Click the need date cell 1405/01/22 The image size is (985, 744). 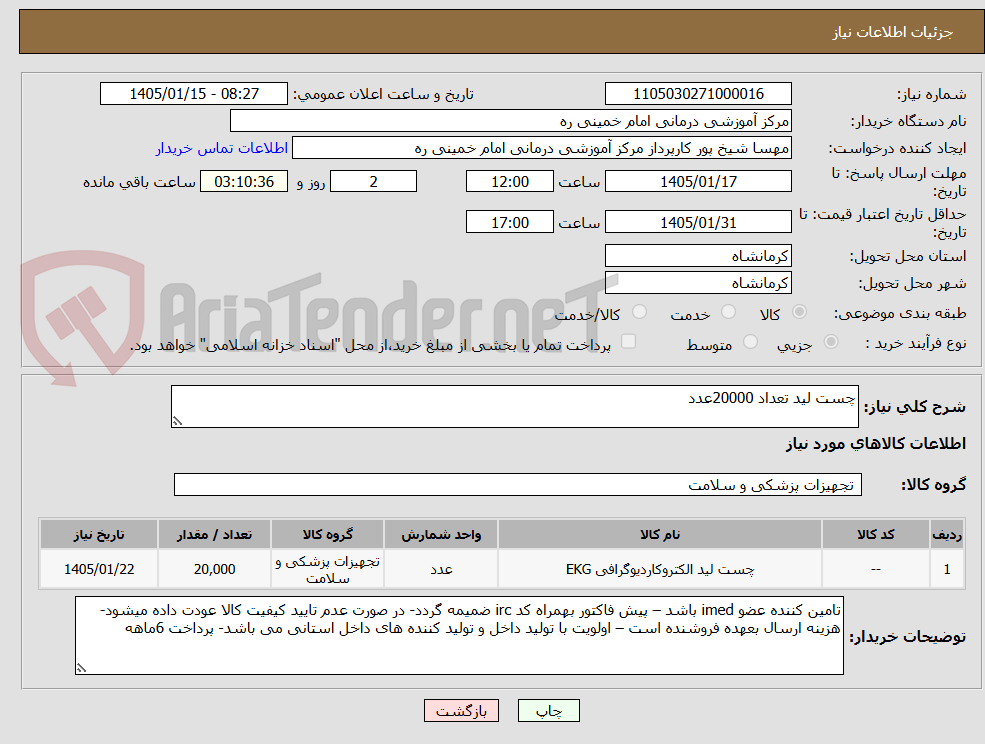tap(99, 569)
